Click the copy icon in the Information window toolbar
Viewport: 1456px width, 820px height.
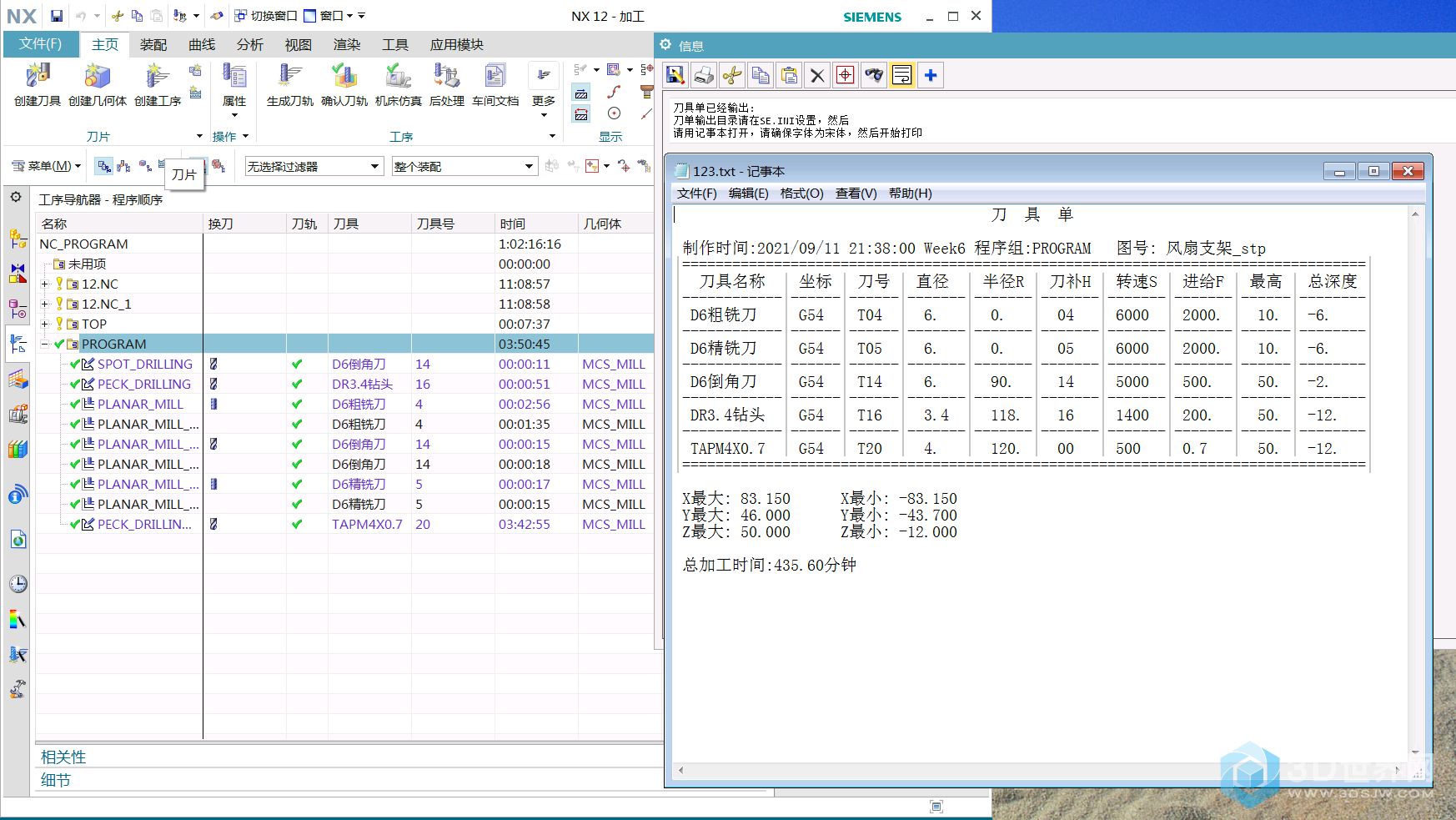(761, 76)
